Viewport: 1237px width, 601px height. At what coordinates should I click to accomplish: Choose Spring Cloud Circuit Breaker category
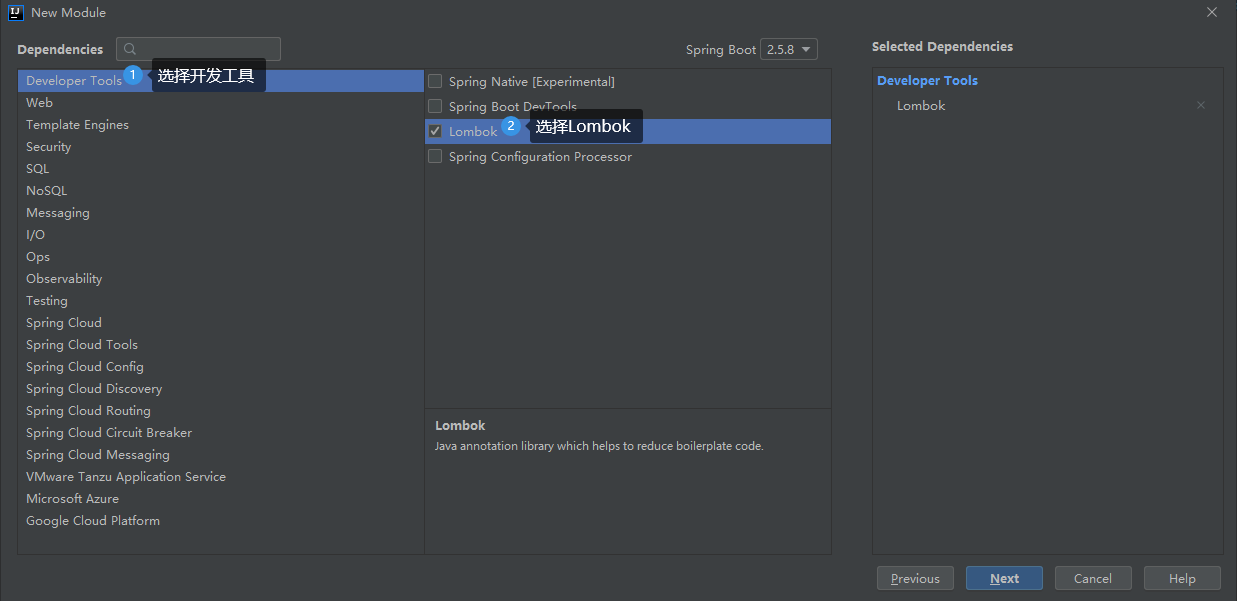point(221,432)
